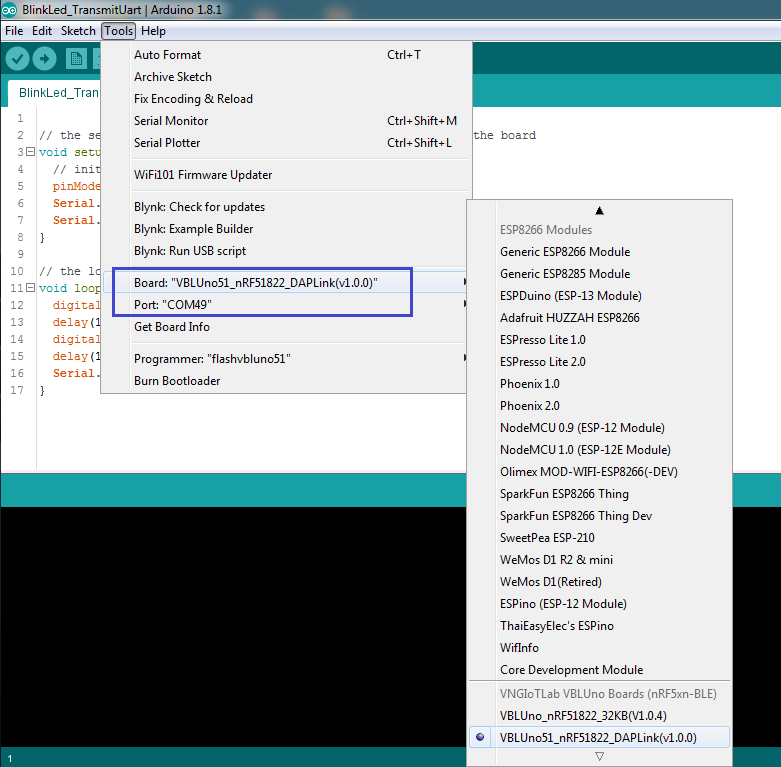Switch to the BlinkLed_TransmitUart sketch tab
The image size is (781, 767).
[58, 93]
